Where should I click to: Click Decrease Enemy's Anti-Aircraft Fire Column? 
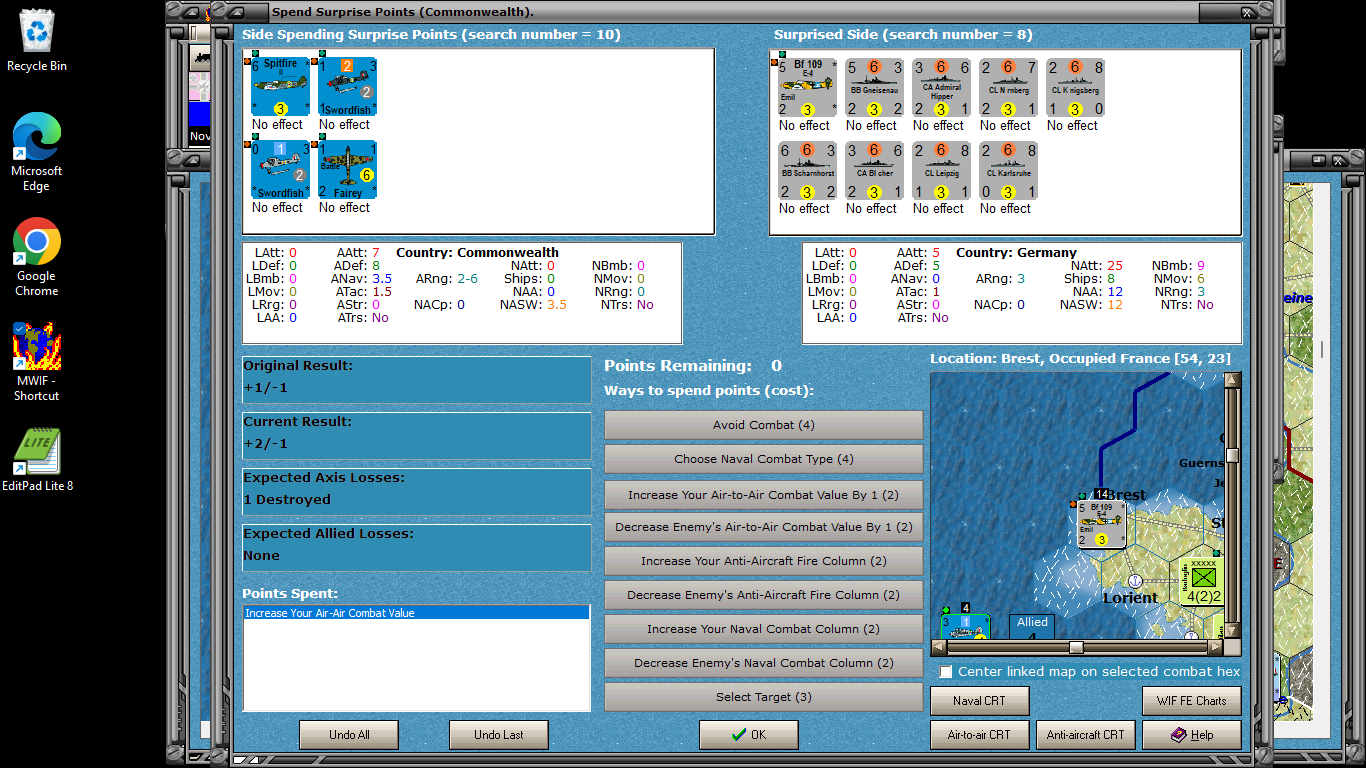763,595
